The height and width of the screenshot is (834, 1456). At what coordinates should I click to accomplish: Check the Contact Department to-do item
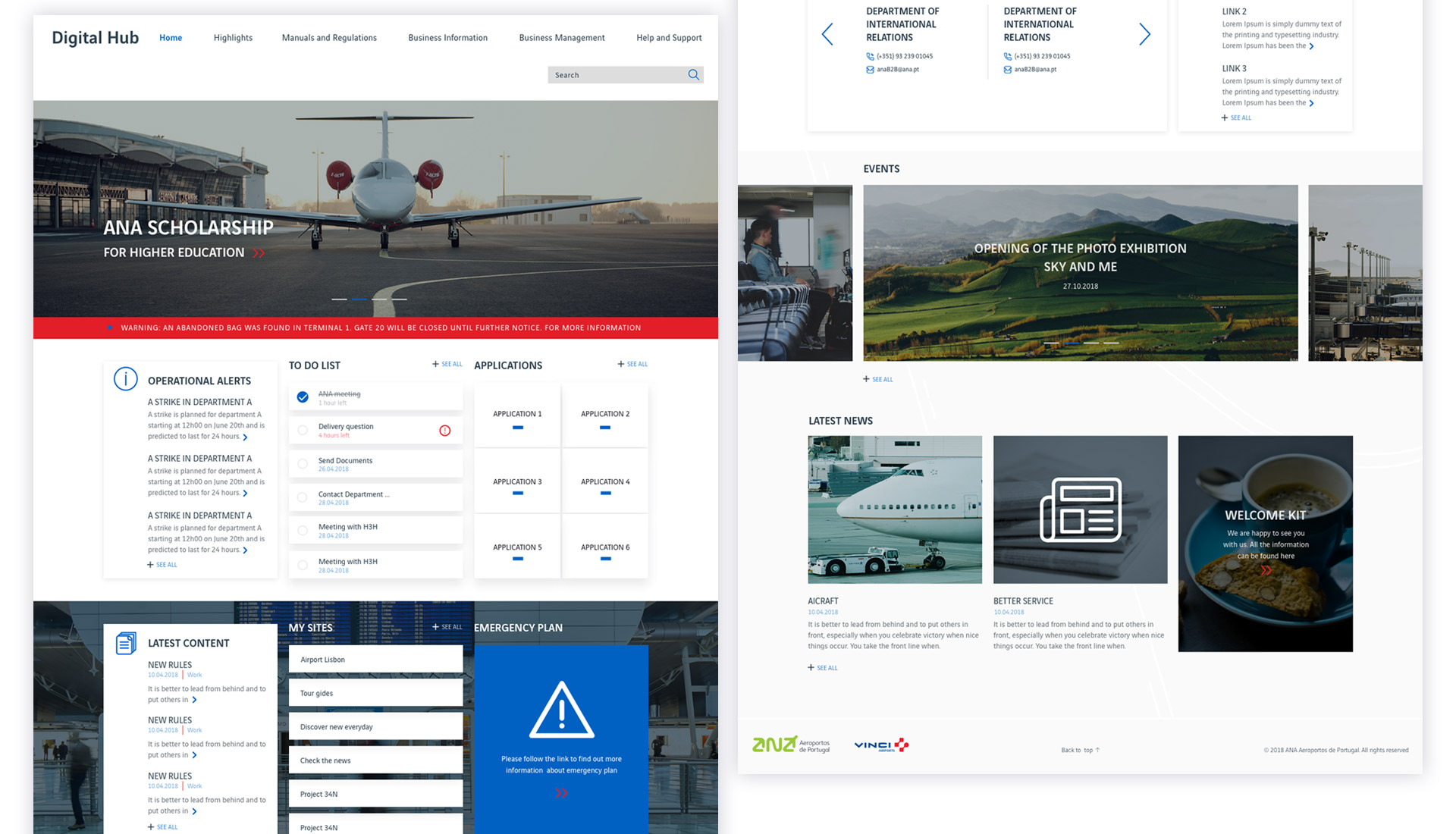tap(303, 497)
